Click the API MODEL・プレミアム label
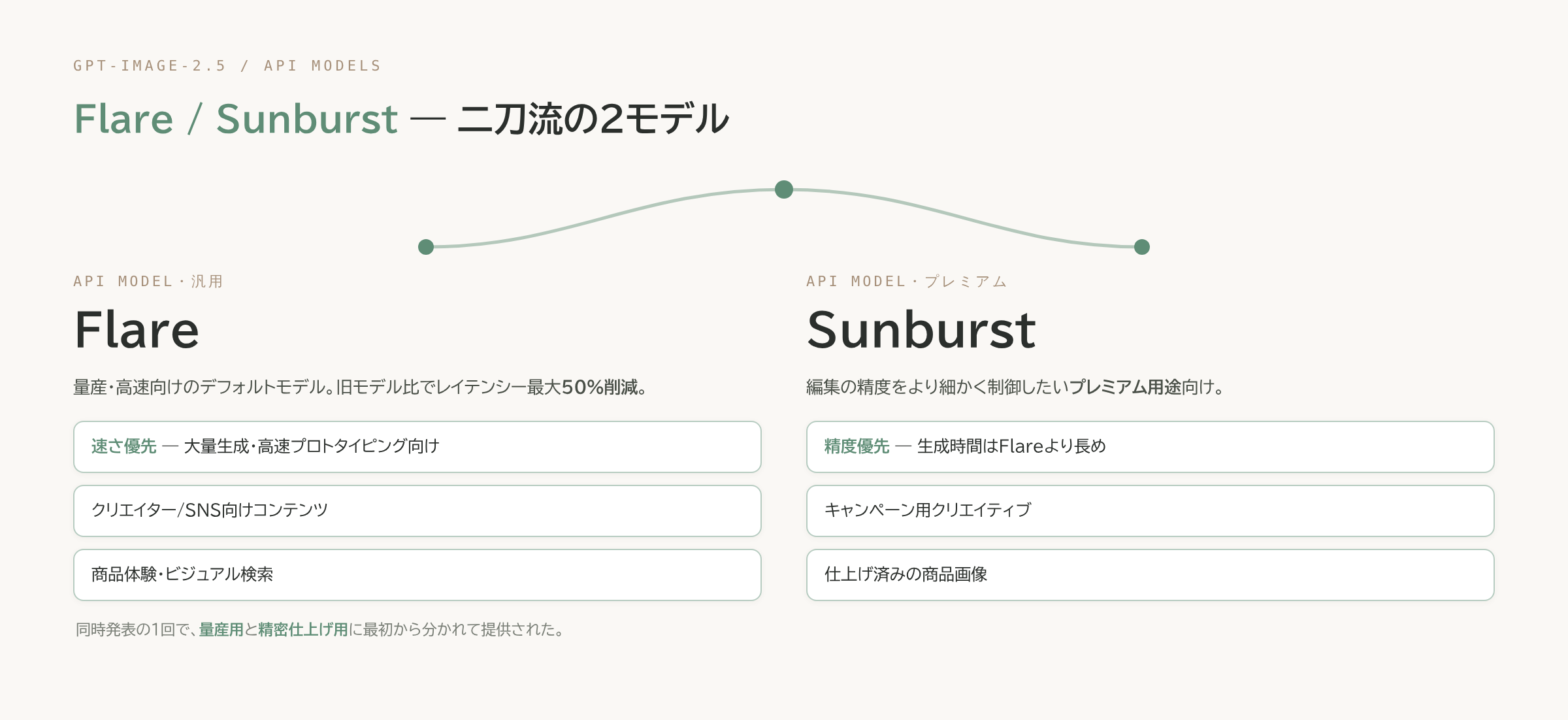The height and width of the screenshot is (720, 1568). tap(907, 282)
